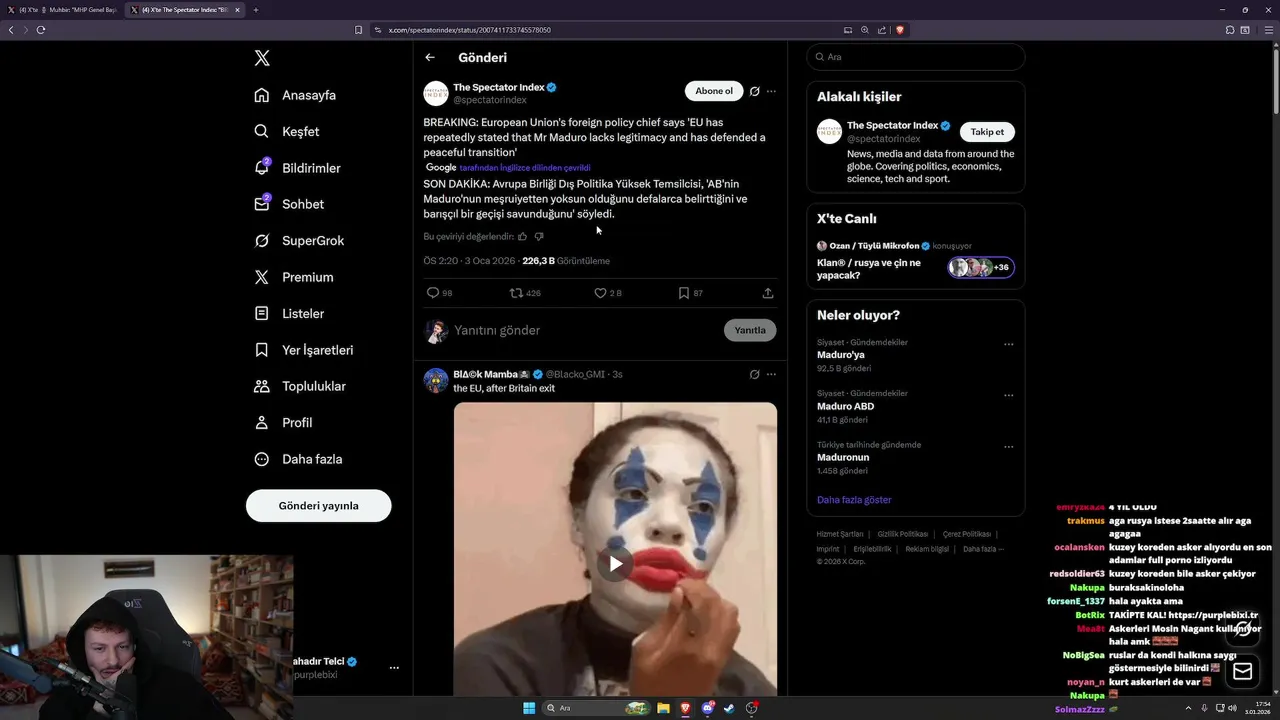Open Topluluklar communities
The width and height of the screenshot is (1280, 720).
click(x=300, y=386)
